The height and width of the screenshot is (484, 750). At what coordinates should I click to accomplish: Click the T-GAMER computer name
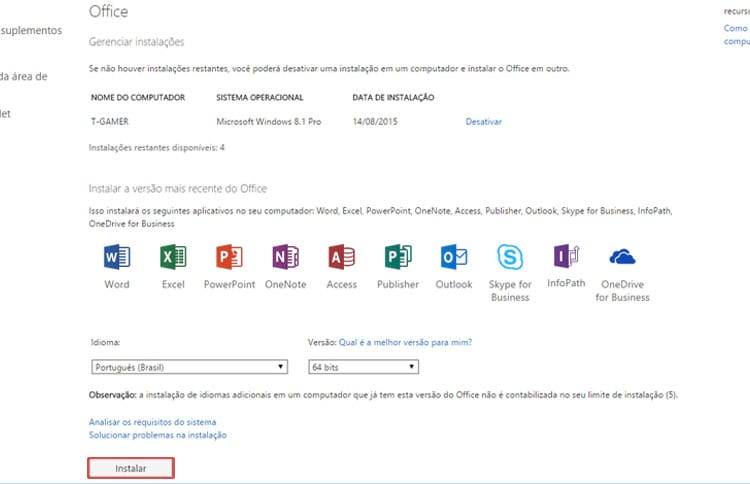110,121
